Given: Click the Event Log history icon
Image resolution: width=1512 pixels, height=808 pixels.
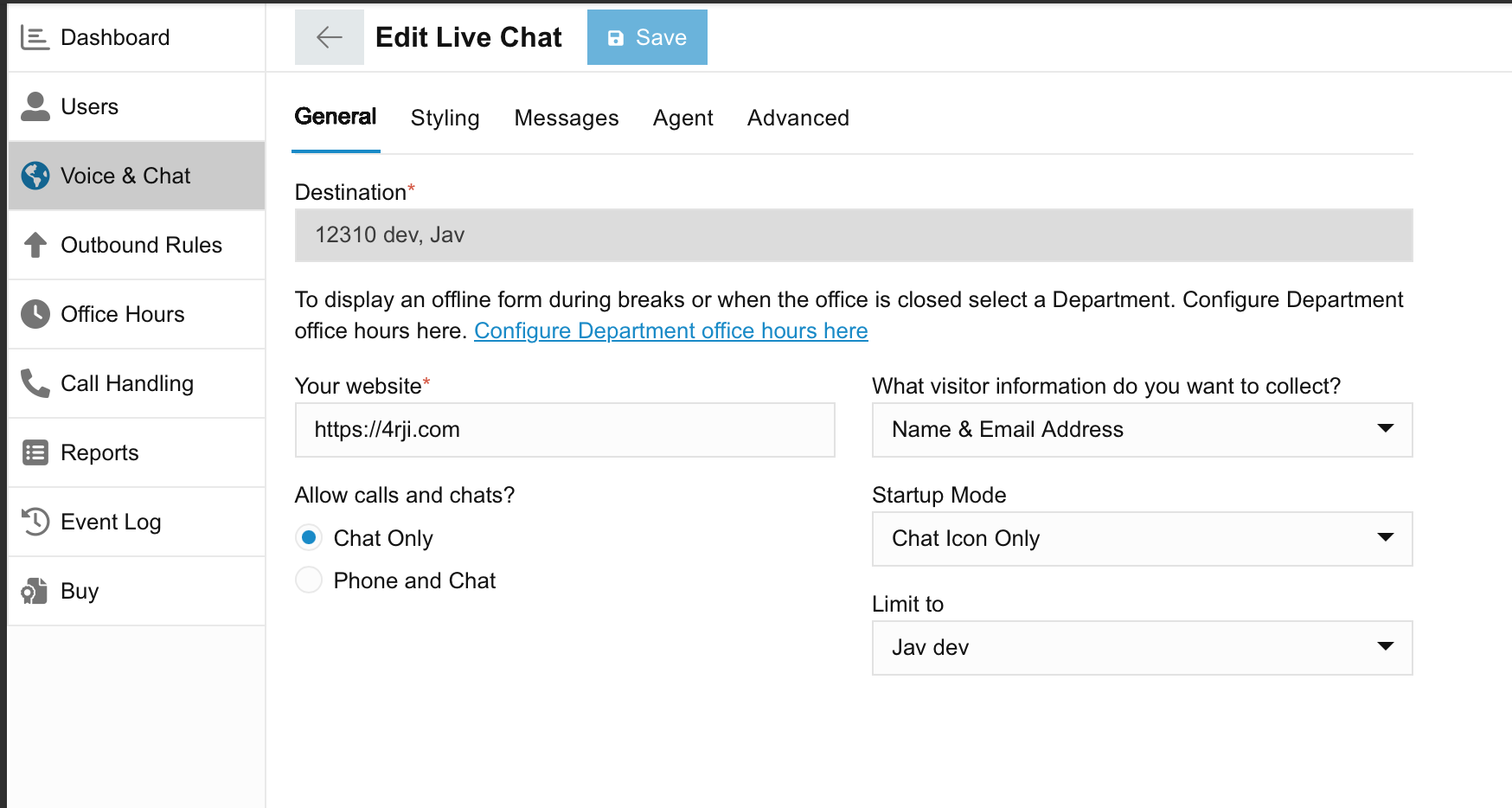Looking at the screenshot, I should [x=35, y=522].
